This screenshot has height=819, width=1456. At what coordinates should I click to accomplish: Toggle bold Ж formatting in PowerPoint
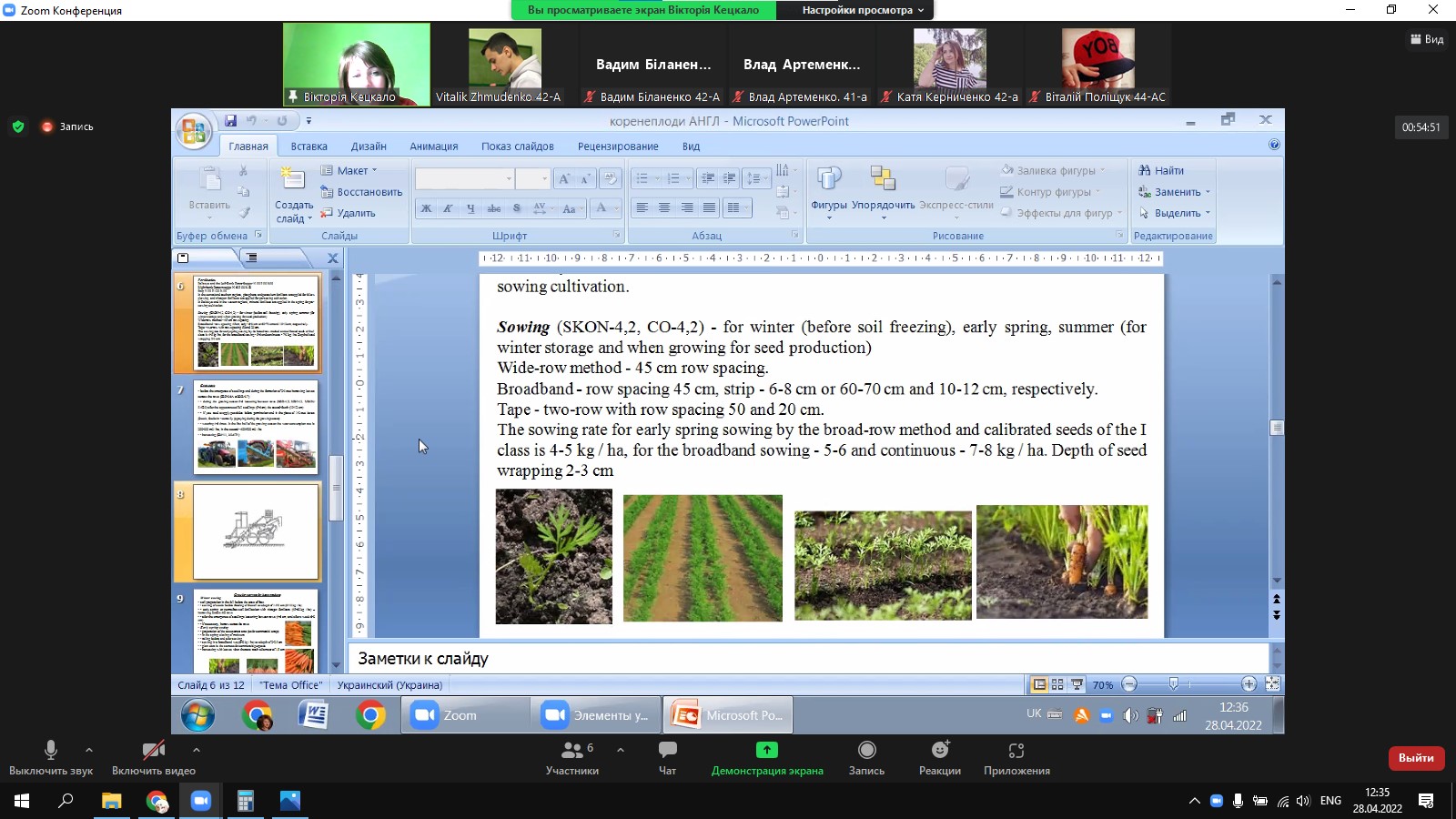(x=426, y=208)
